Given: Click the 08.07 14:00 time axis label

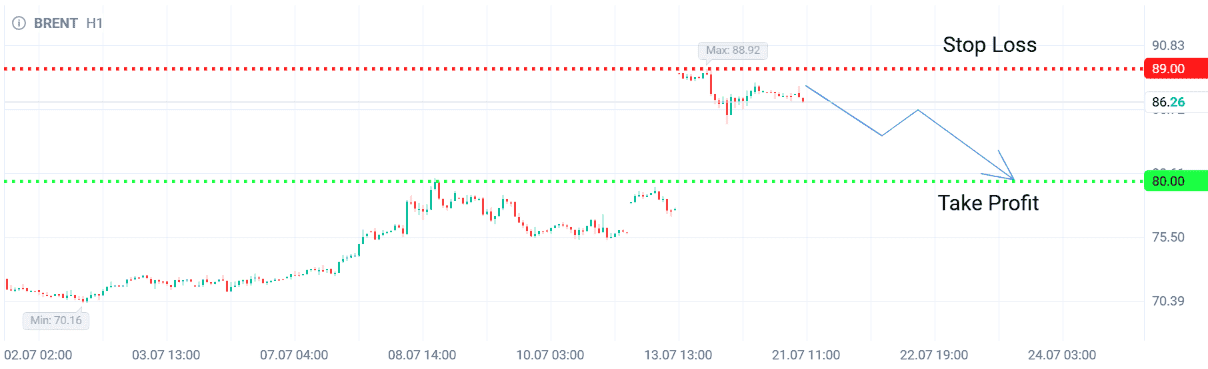Looking at the screenshot, I should (422, 354).
